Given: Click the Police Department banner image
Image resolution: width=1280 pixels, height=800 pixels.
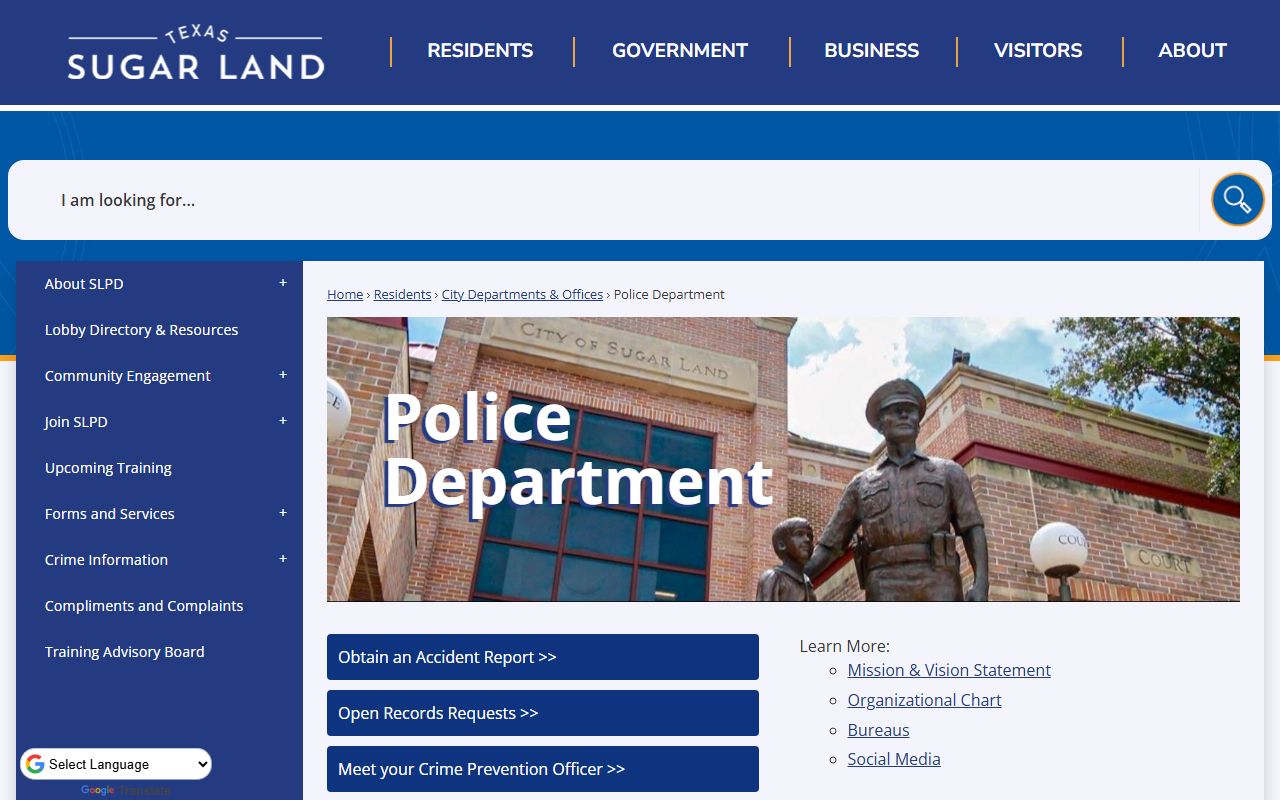Looking at the screenshot, I should coord(1000,460).
